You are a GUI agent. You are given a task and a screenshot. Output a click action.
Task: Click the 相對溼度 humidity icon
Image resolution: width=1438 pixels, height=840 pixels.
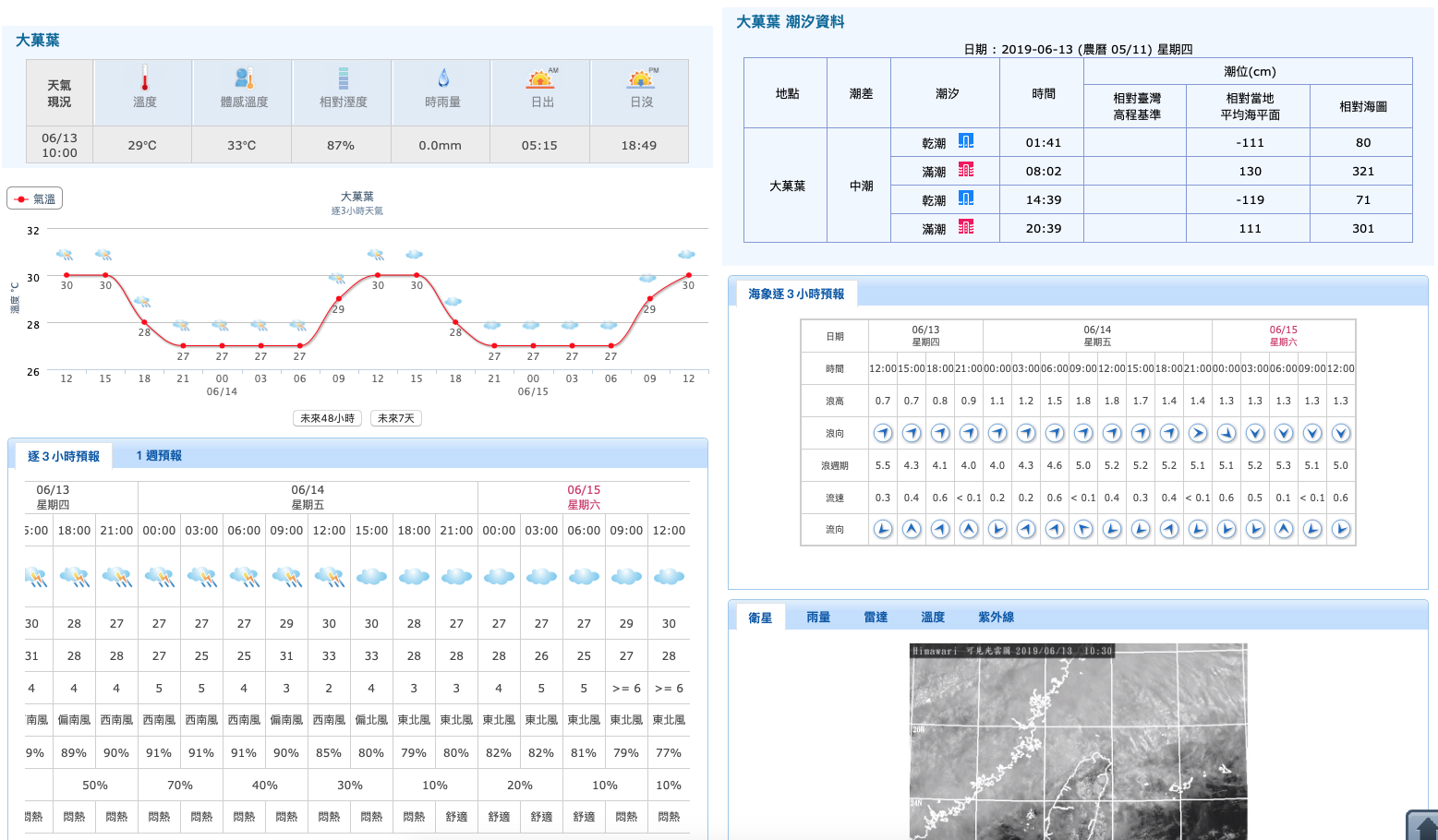coord(343,78)
